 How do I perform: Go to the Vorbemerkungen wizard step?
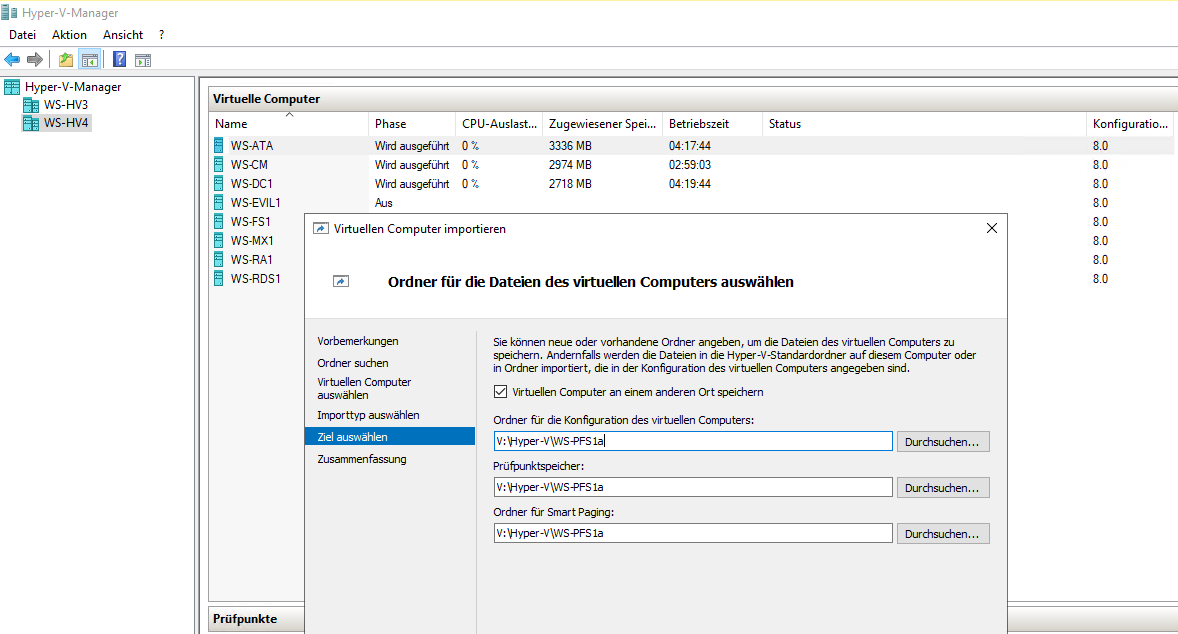pyautogui.click(x=358, y=341)
